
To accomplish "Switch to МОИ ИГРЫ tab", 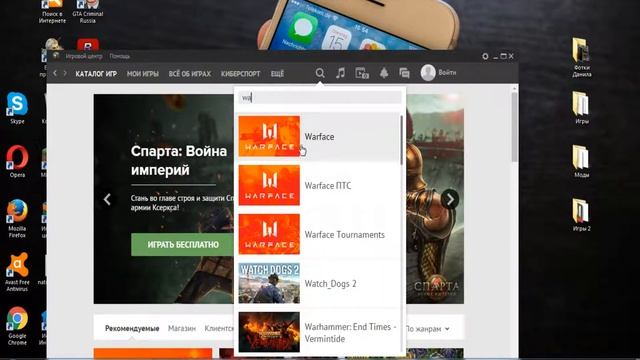I will tap(143, 74).
